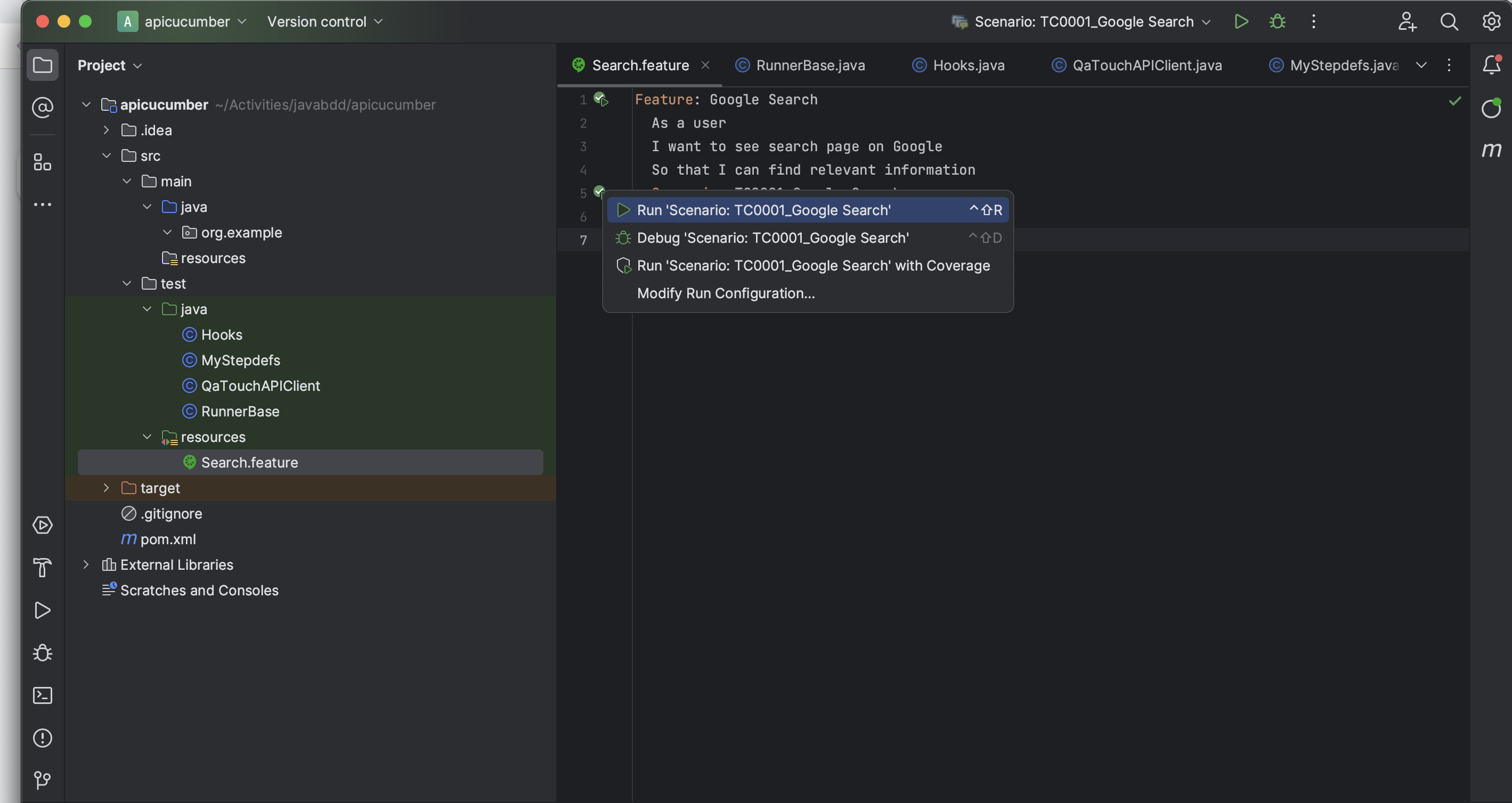Start debugging from the top toolbar bug icon

(1278, 22)
